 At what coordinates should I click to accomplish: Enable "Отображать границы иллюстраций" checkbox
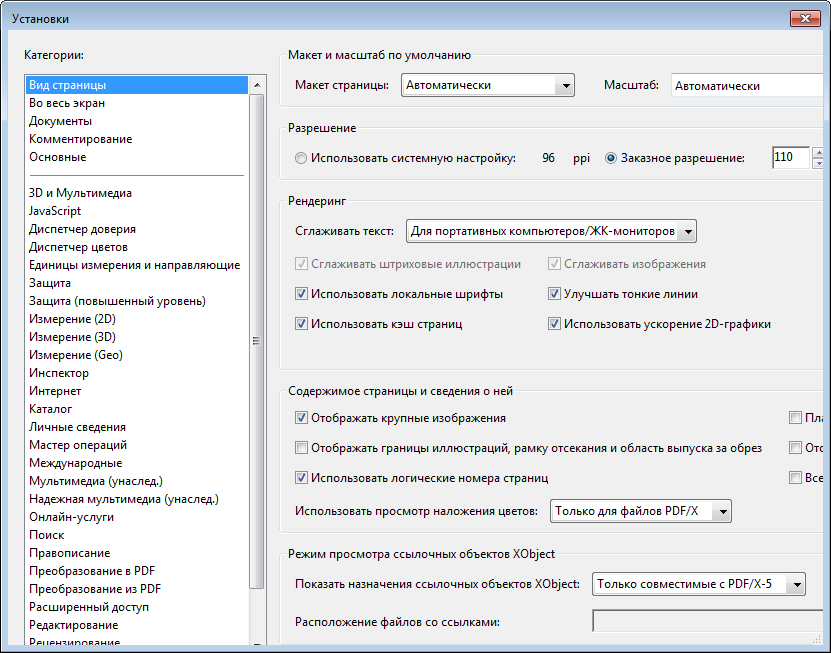(x=301, y=448)
